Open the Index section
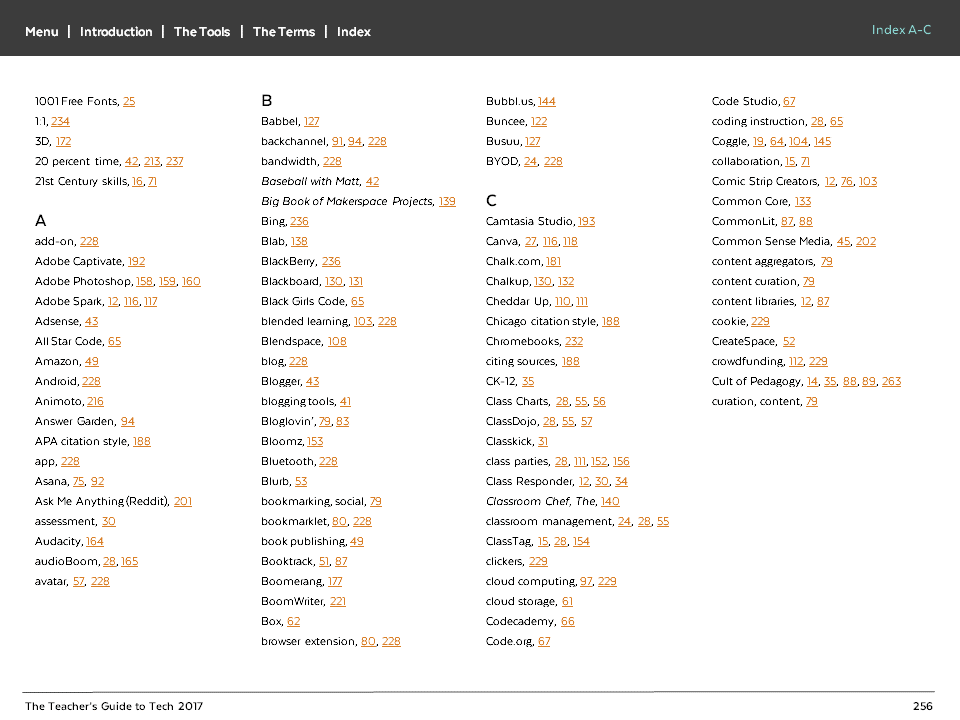 point(354,32)
